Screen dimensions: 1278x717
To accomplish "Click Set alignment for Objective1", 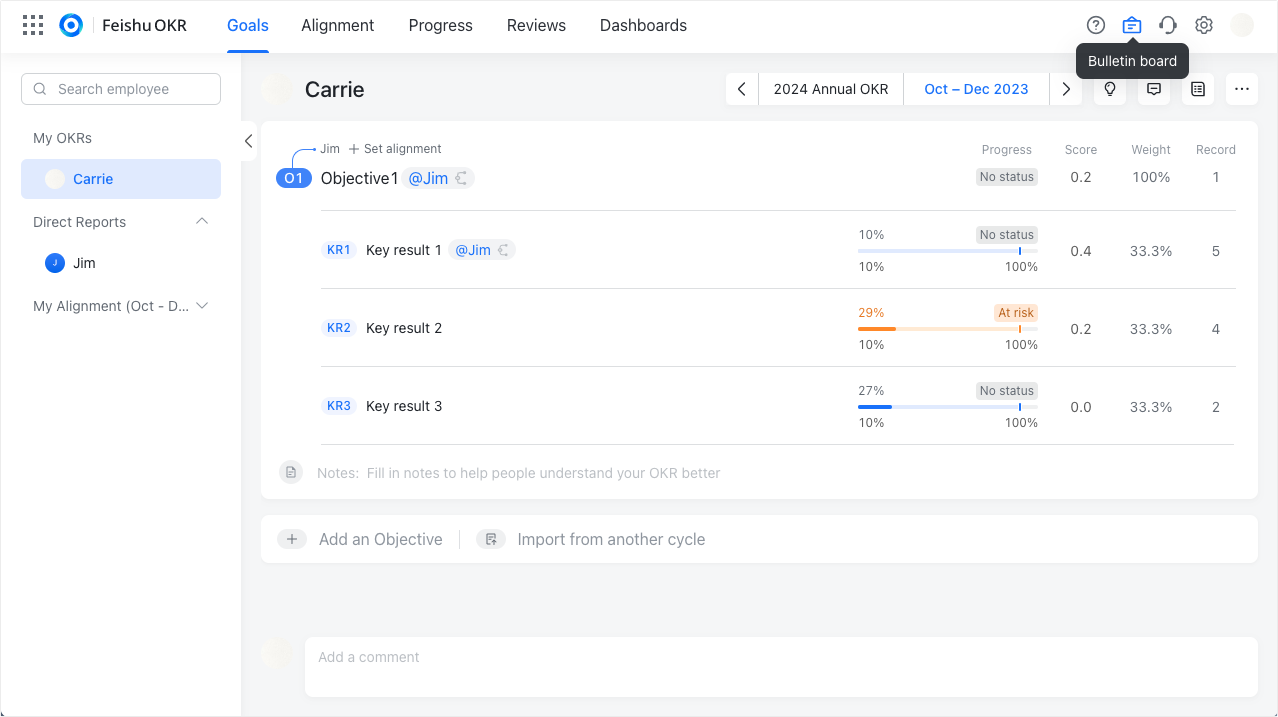I will tap(394, 148).
